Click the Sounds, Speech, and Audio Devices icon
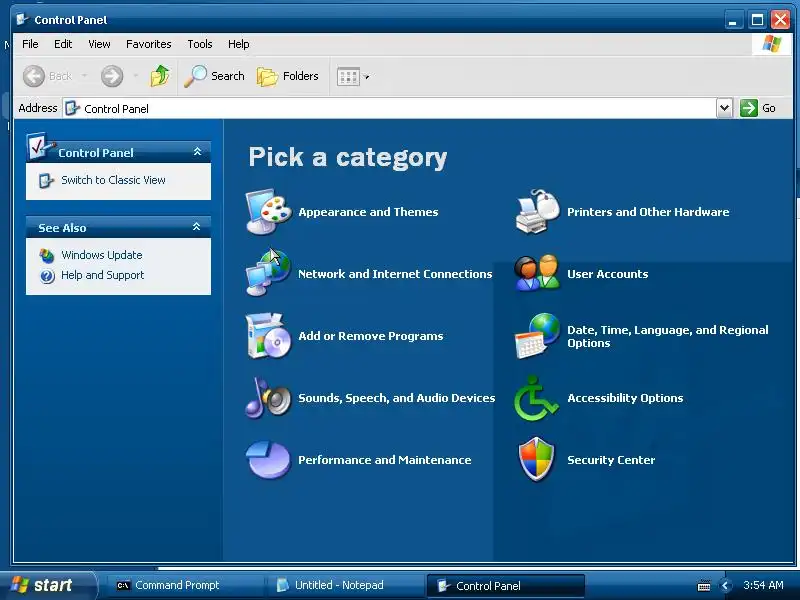The height and width of the screenshot is (600, 800). pyautogui.click(x=268, y=398)
